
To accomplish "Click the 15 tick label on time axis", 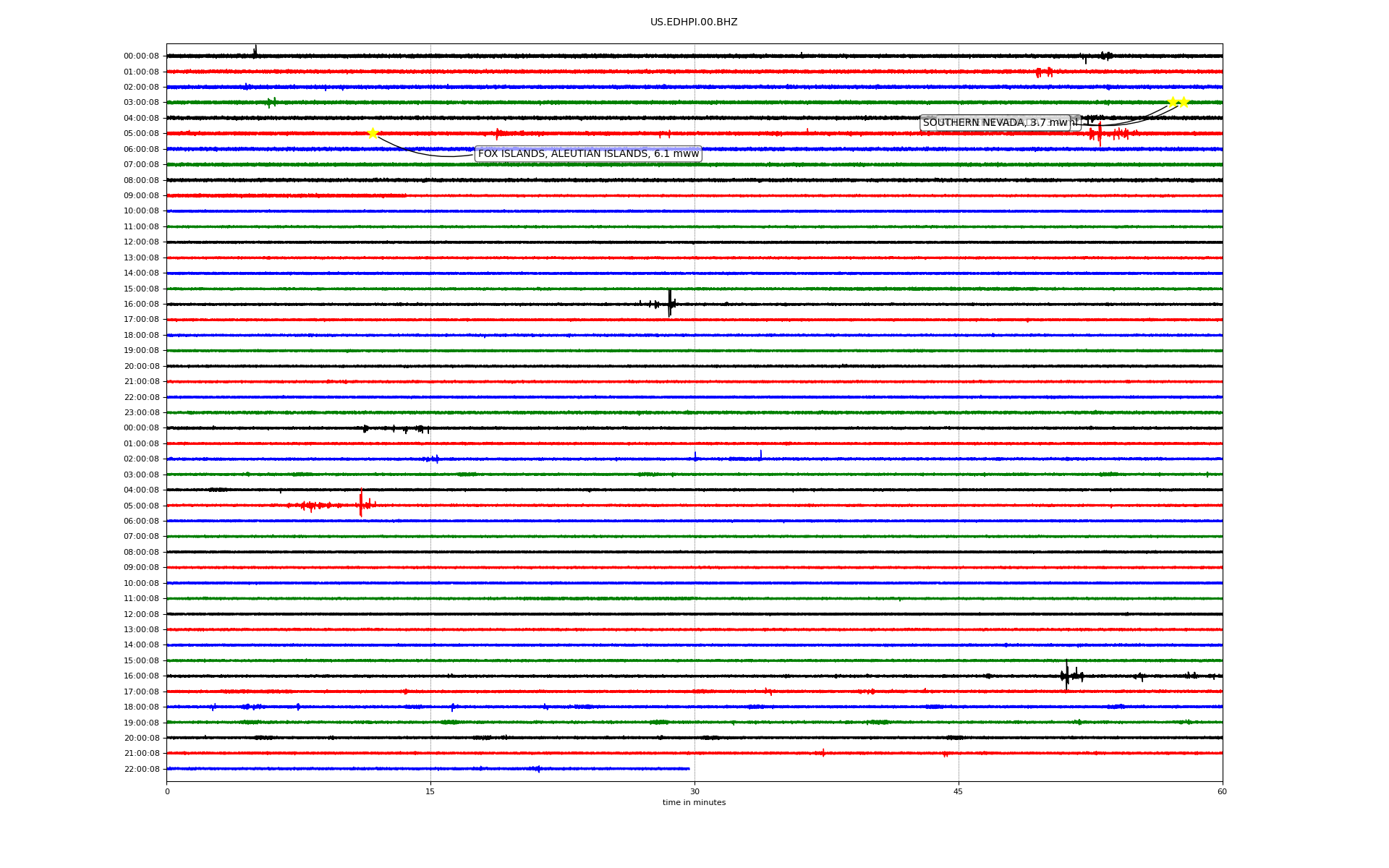I will pyautogui.click(x=430, y=791).
